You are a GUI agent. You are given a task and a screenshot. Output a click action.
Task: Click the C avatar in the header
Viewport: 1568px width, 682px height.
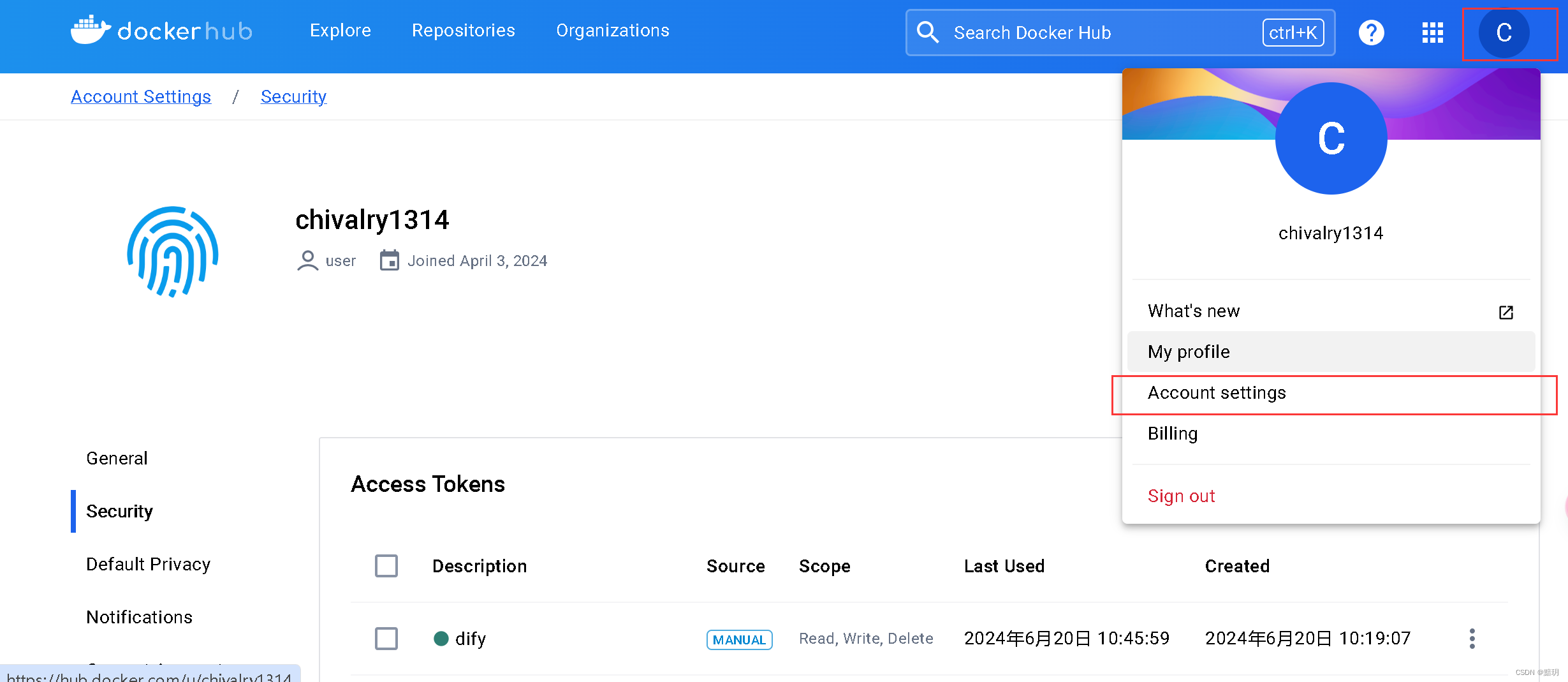tap(1504, 33)
